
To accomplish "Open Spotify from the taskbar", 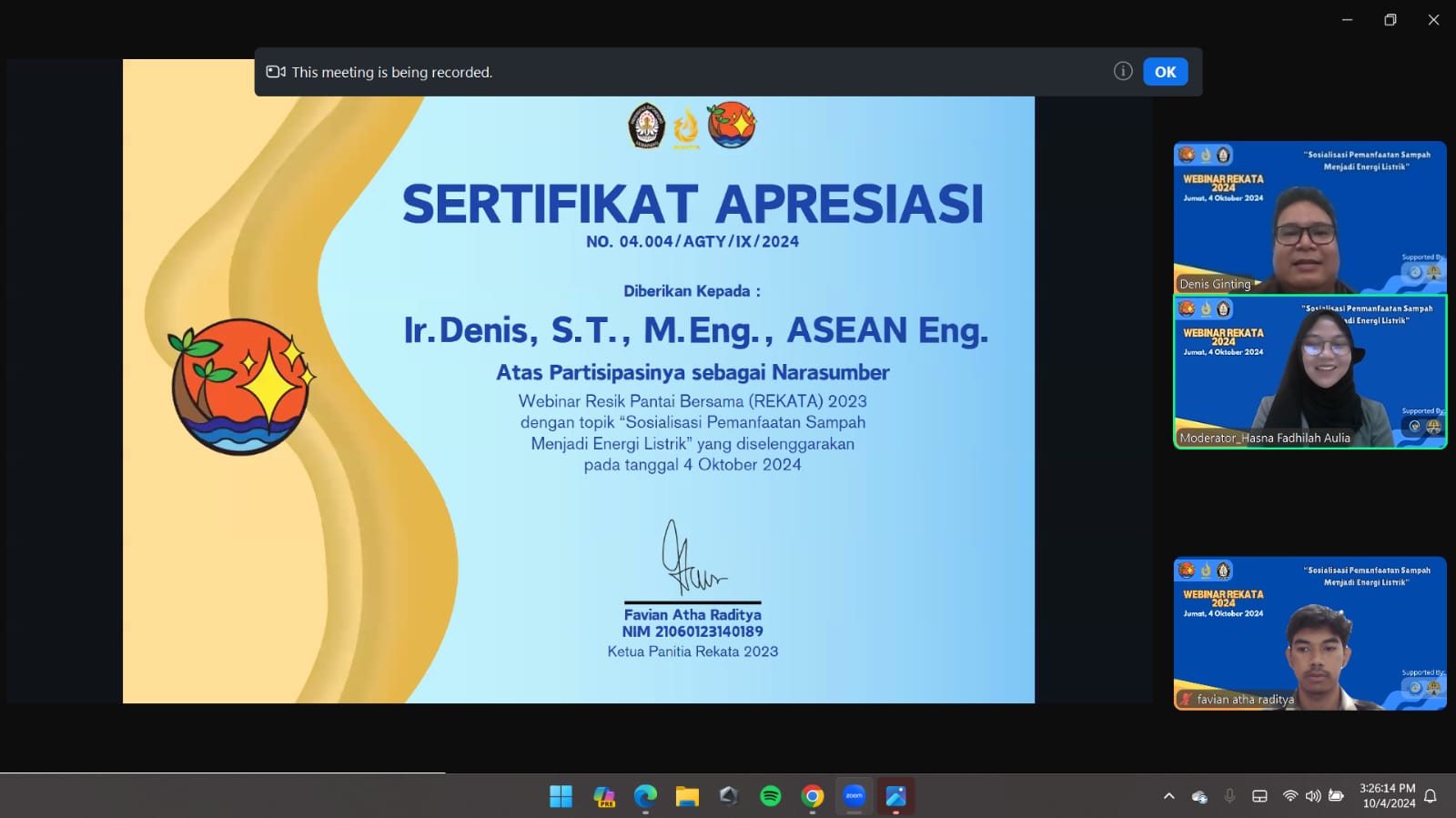I will (x=770, y=797).
